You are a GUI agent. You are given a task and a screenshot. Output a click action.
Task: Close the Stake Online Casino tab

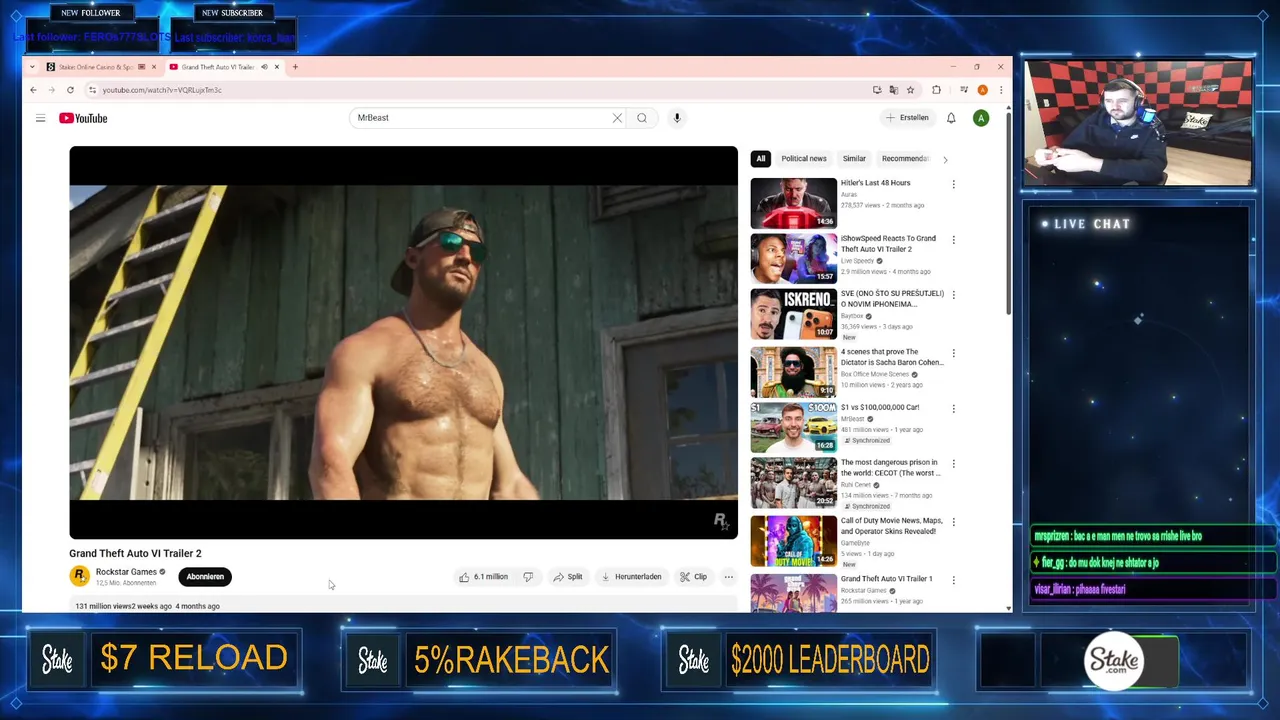coord(153,67)
